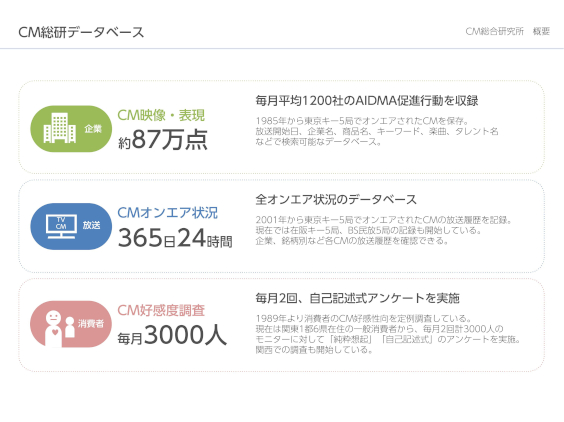Click the 毎月3000人 figure

pos(172,335)
